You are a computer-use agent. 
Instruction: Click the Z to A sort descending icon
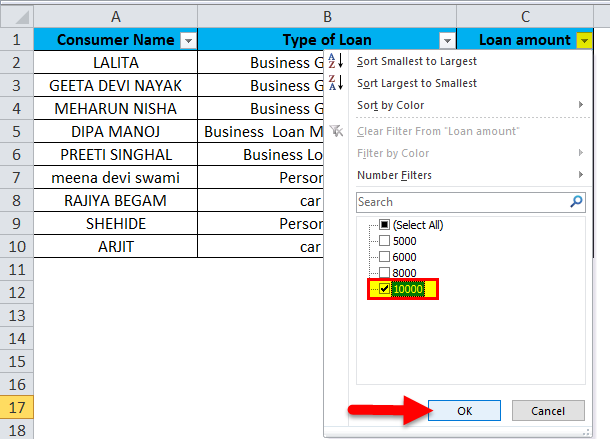click(336, 83)
